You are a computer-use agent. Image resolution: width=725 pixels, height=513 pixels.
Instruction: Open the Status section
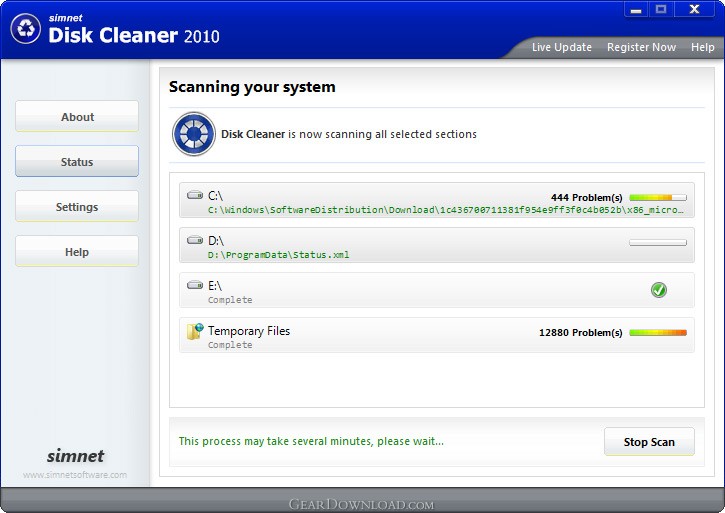coord(77,161)
